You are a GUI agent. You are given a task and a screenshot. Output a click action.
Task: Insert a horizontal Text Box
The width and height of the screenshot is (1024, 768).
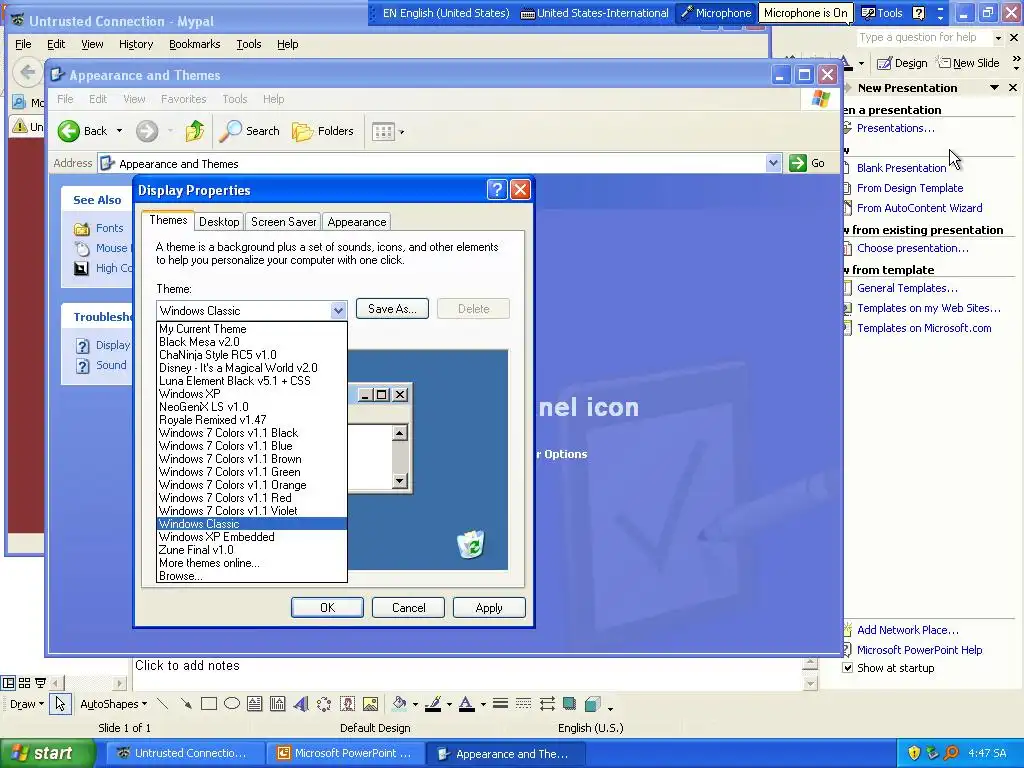tap(255, 704)
